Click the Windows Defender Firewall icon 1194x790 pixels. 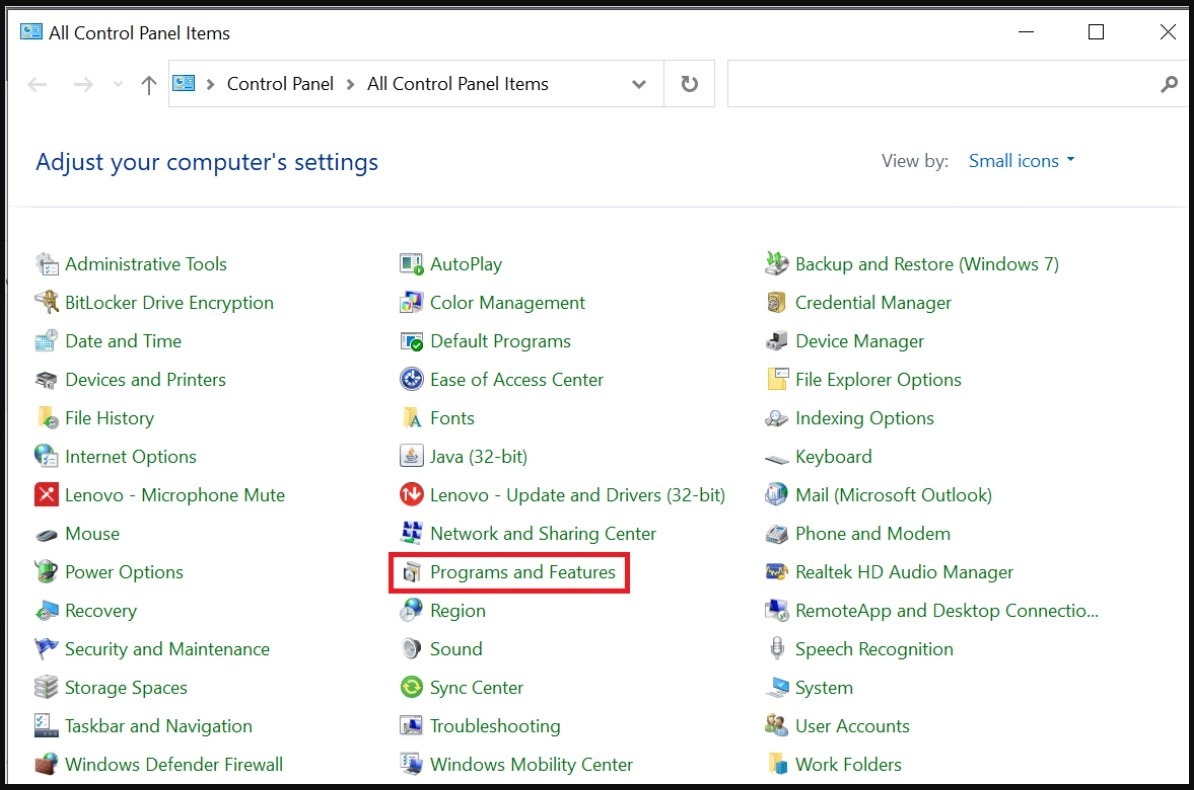(46, 764)
